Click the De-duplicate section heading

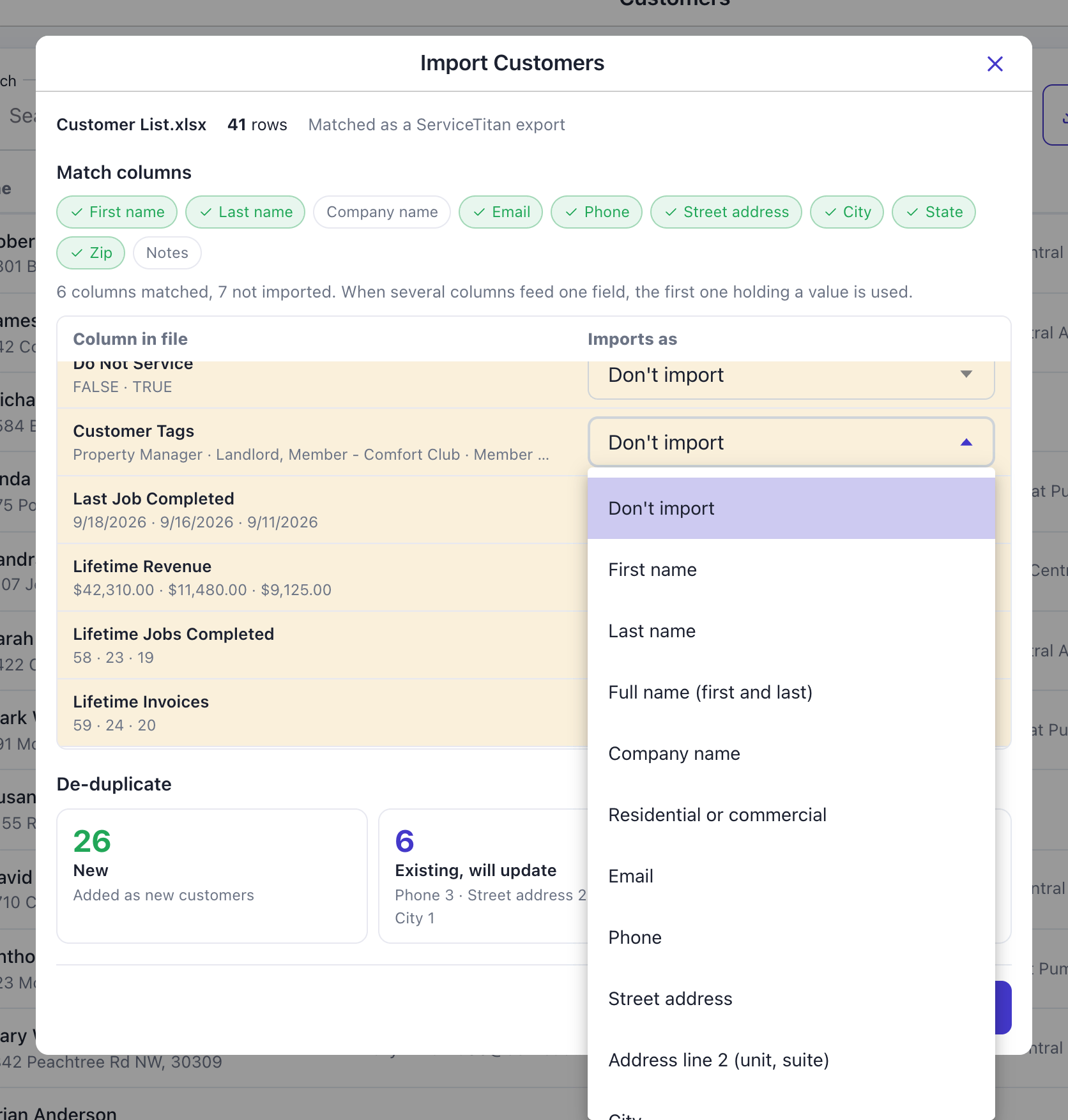coord(114,784)
